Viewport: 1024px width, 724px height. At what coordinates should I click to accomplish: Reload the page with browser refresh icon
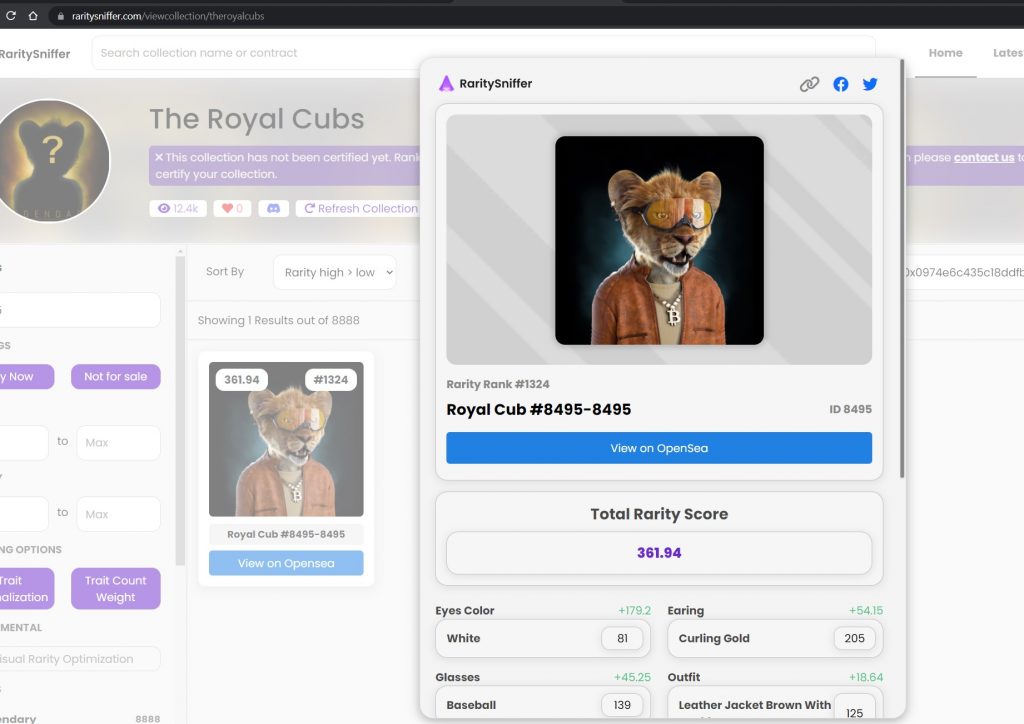10,16
